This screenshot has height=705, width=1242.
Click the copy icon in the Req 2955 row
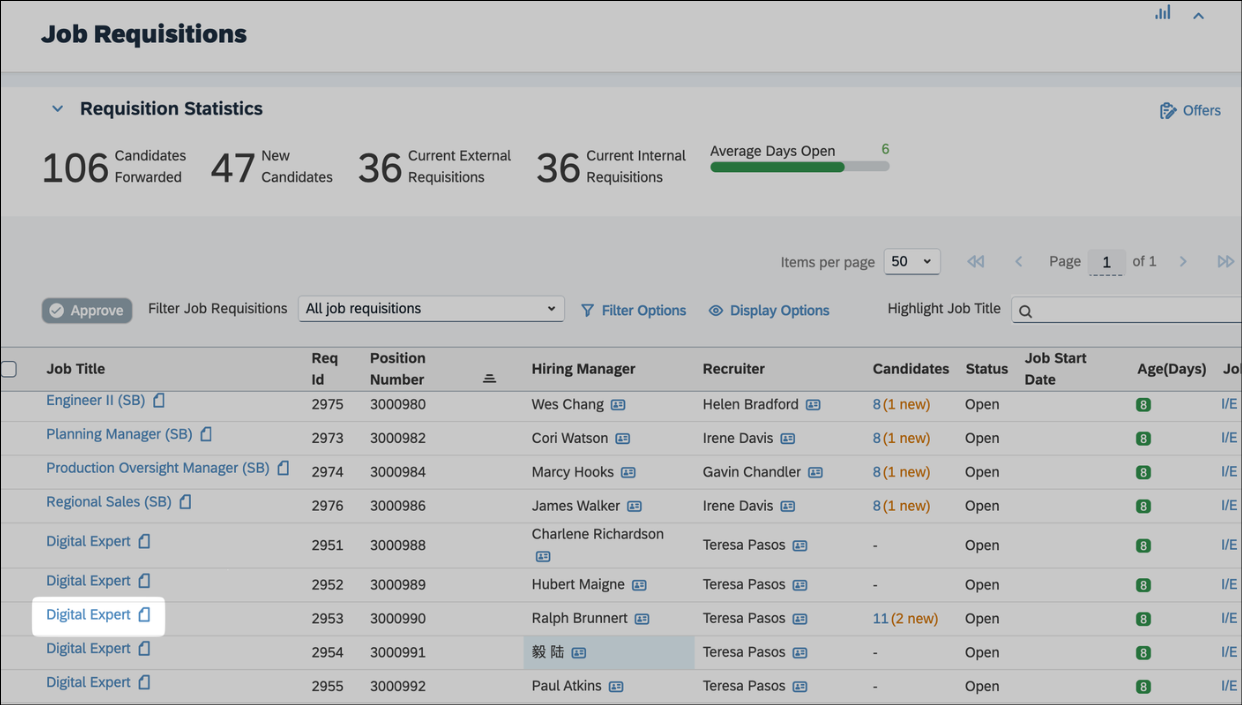point(144,683)
